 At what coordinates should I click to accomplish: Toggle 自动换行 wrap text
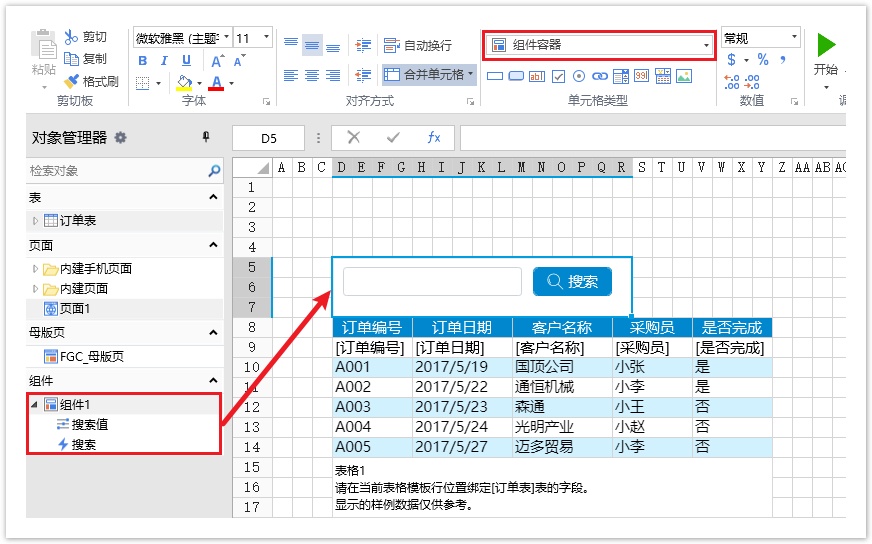[418, 45]
